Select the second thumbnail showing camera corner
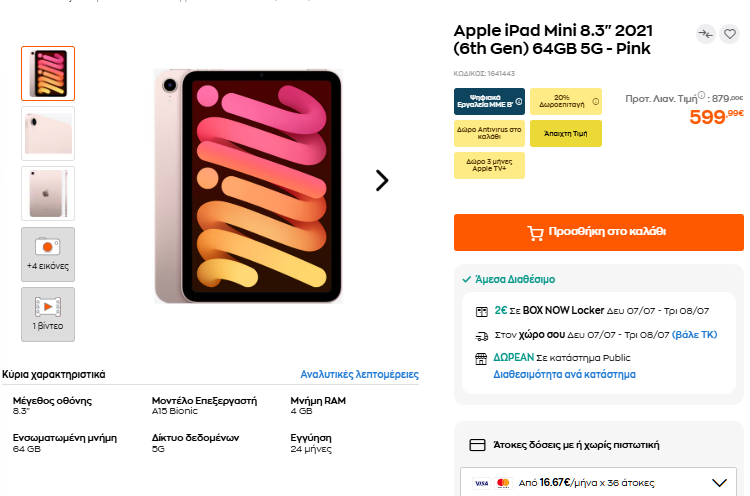750x496 pixels. (48, 133)
